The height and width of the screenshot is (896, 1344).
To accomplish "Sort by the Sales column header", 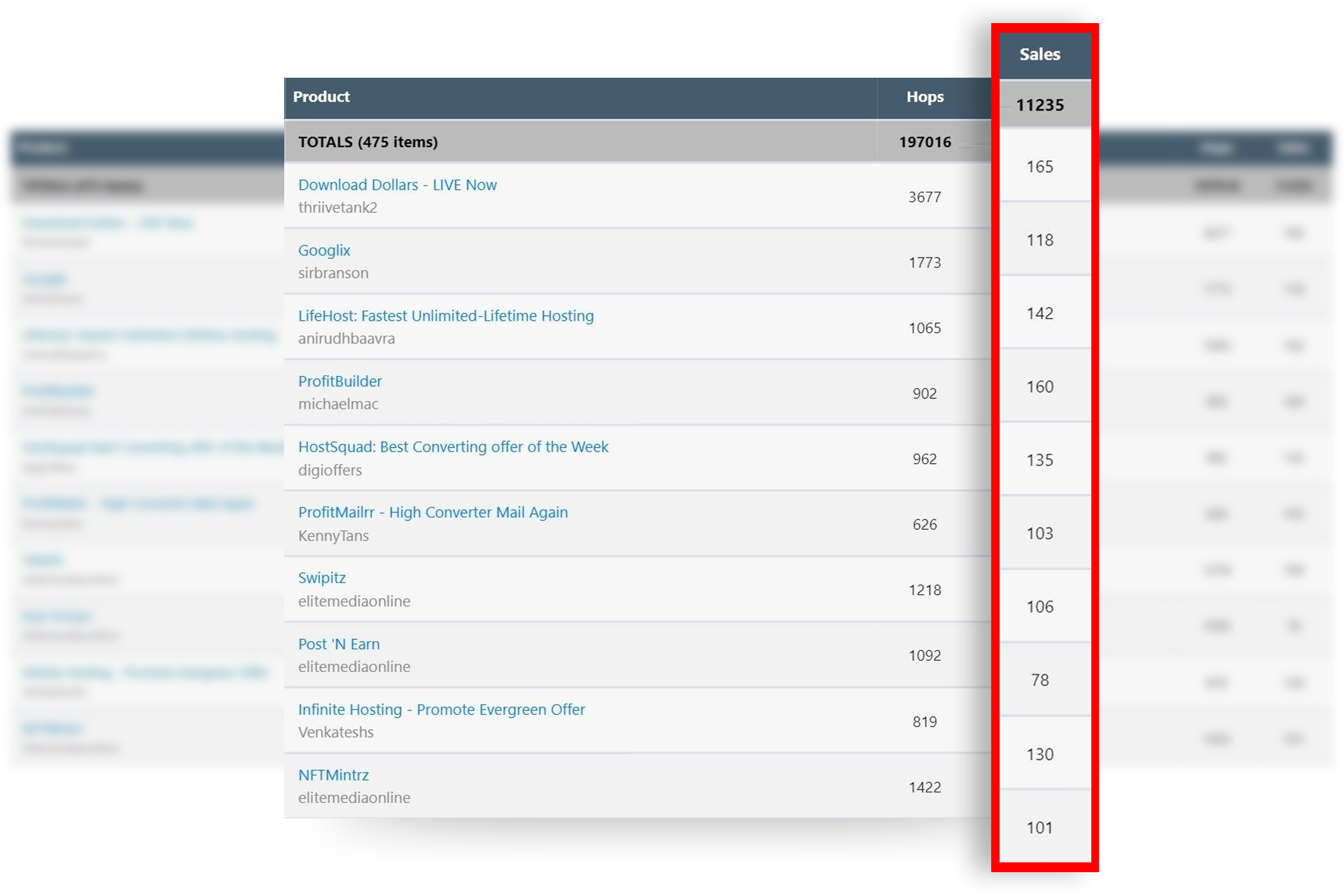I will point(1039,54).
